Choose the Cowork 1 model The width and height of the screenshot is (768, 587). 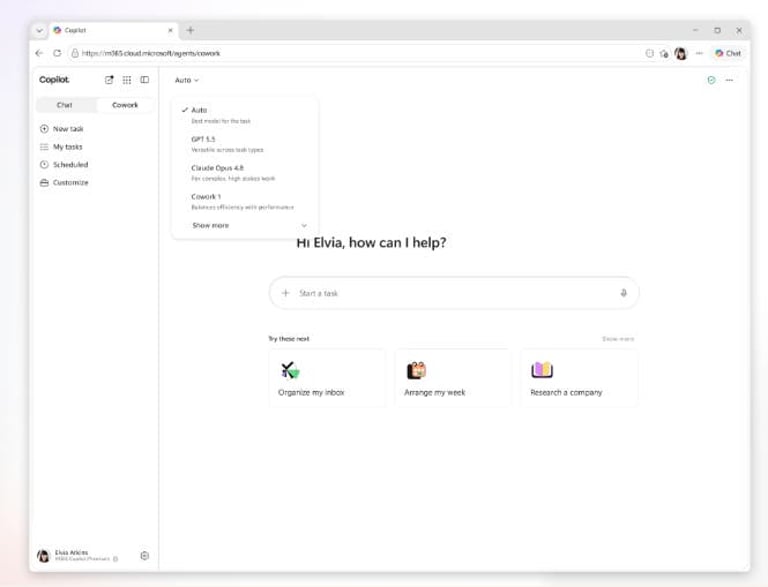pyautogui.click(x=245, y=201)
